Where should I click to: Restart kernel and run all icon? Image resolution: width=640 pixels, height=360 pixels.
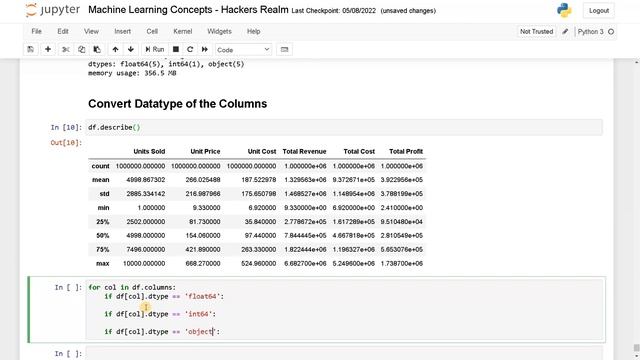coord(205,49)
